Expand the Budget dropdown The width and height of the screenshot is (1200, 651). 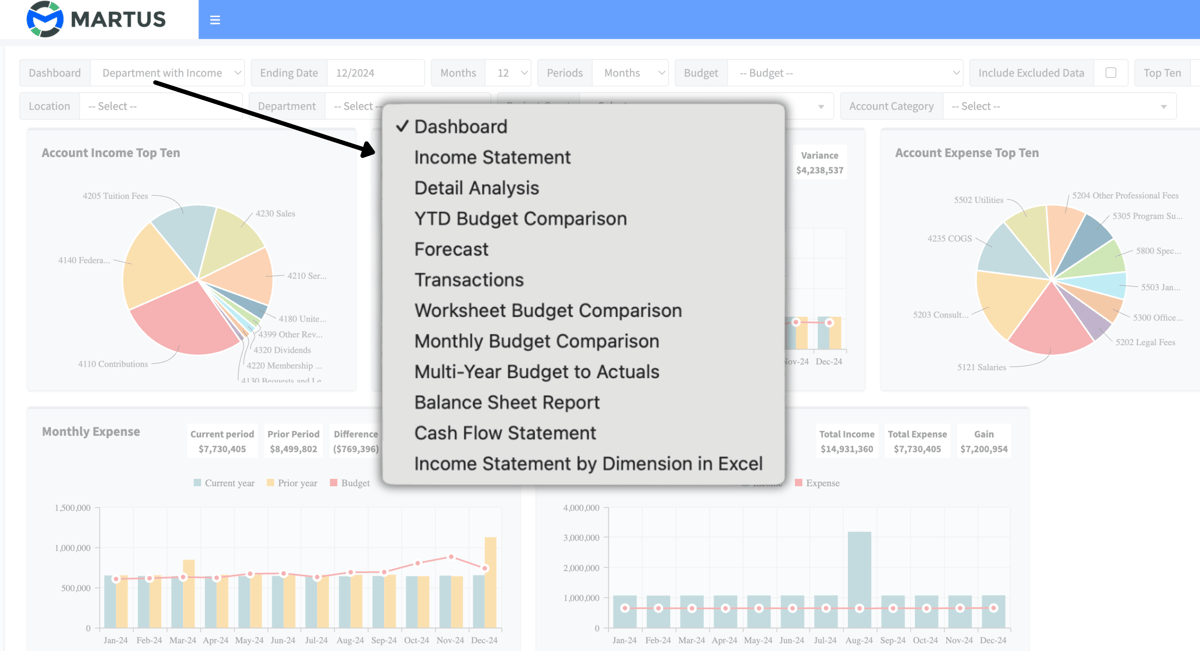click(845, 73)
